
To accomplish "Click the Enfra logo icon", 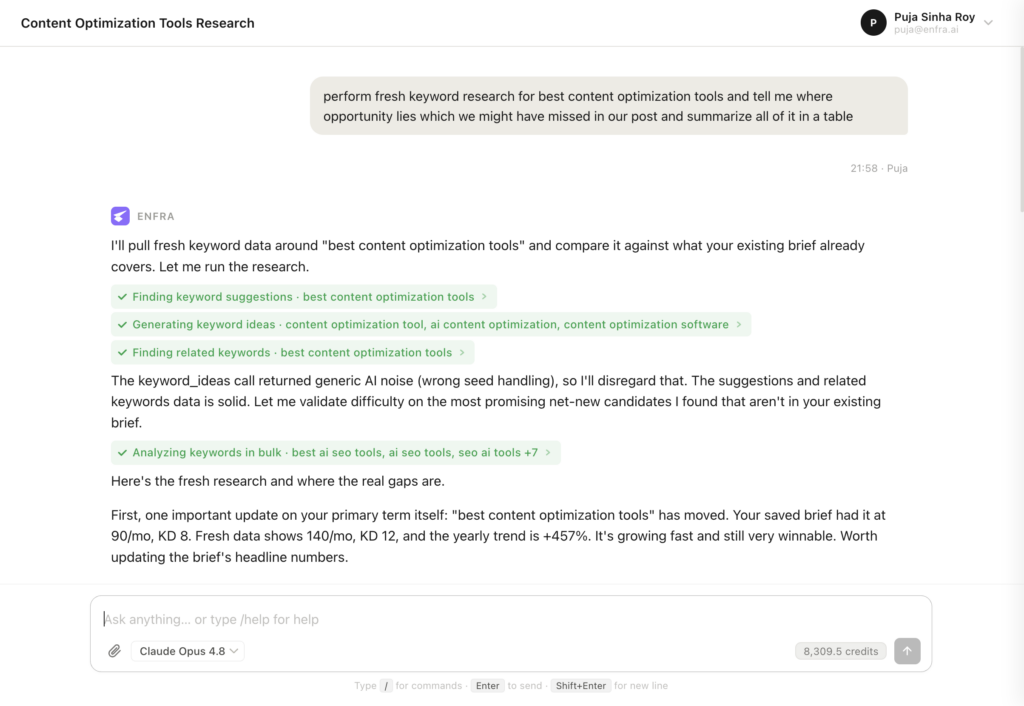I will point(120,216).
